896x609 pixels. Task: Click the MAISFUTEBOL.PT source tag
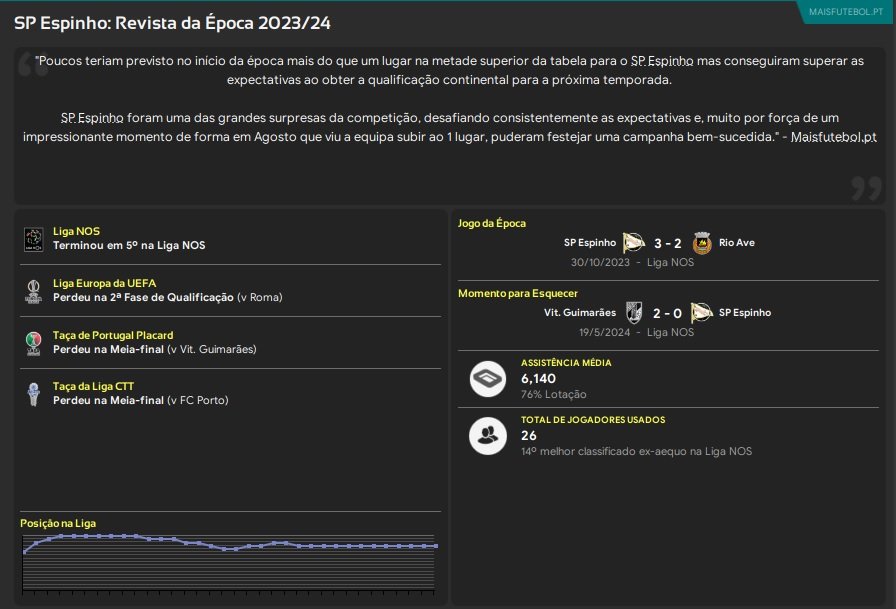[846, 11]
